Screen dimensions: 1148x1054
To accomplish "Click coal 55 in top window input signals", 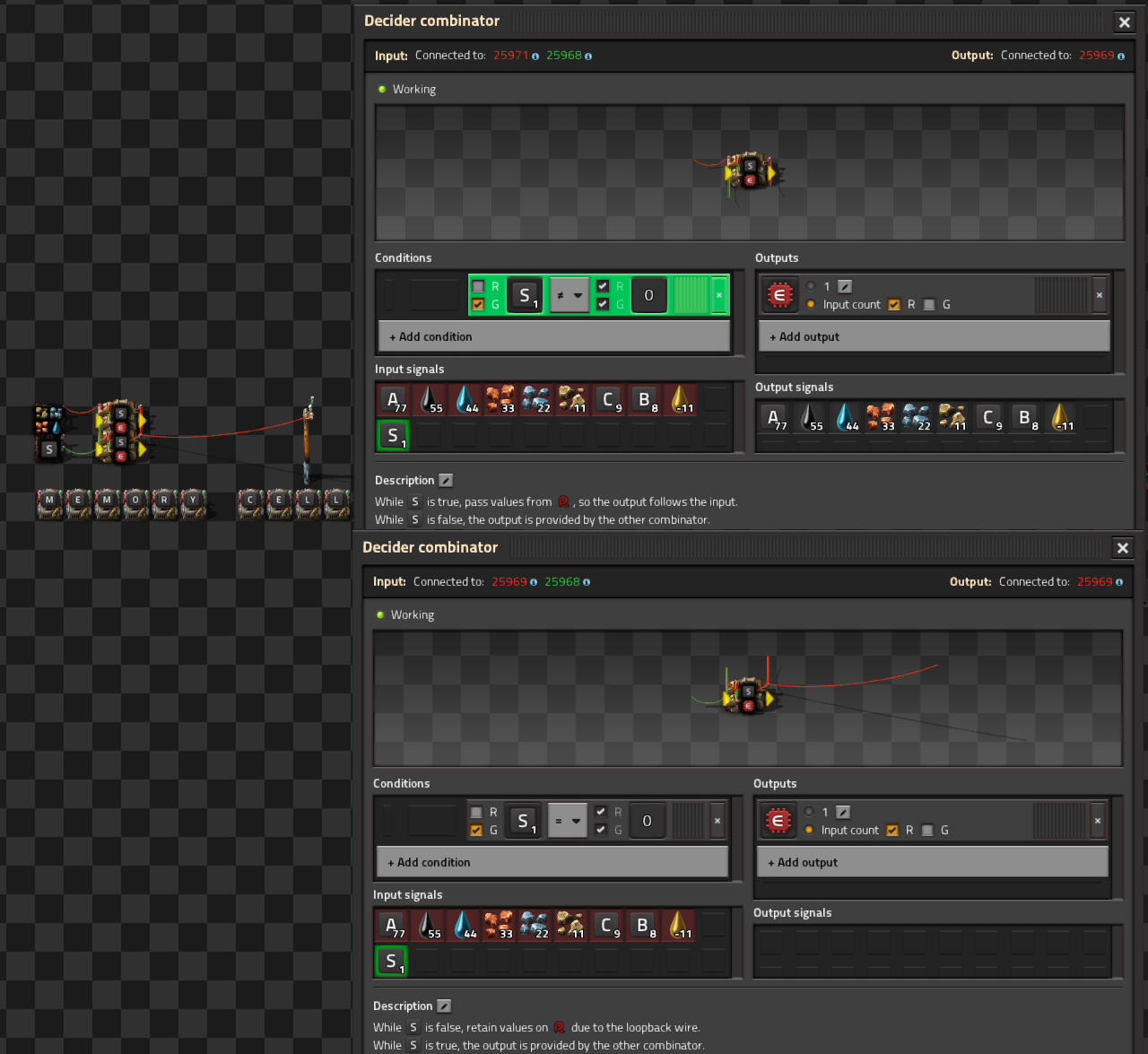I will [430, 399].
